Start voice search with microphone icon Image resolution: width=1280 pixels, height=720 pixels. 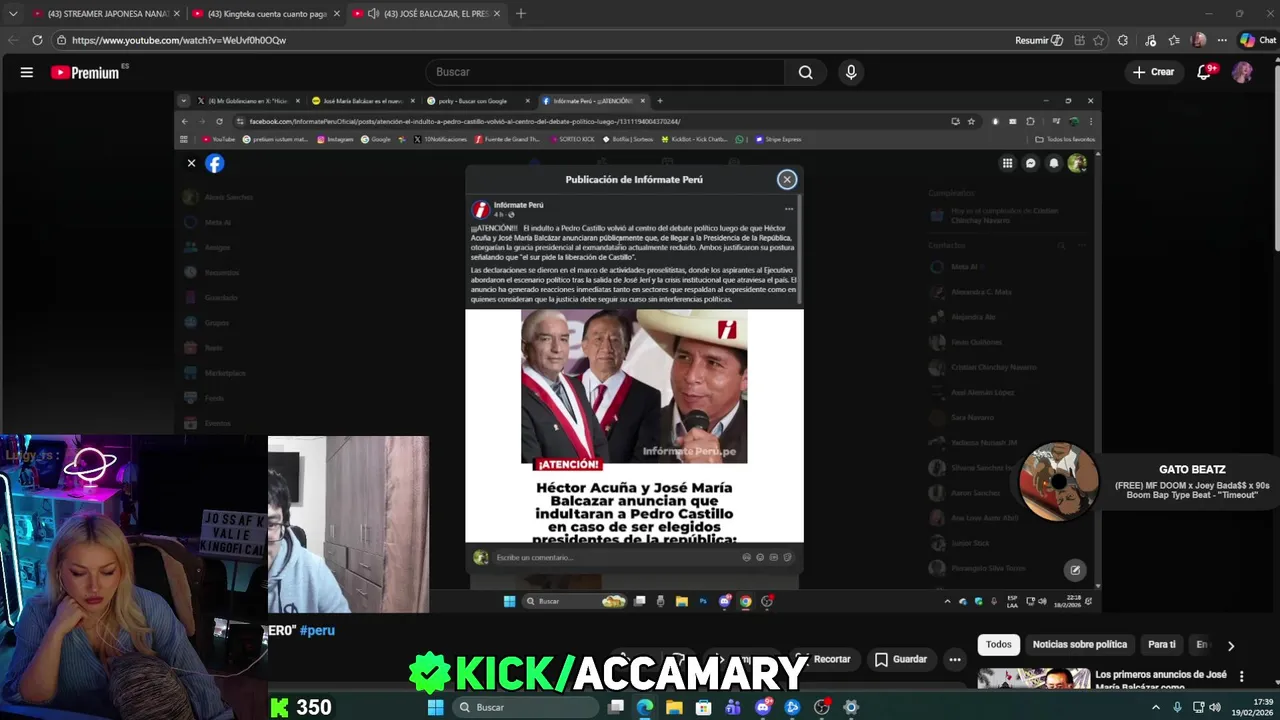pyautogui.click(x=851, y=72)
